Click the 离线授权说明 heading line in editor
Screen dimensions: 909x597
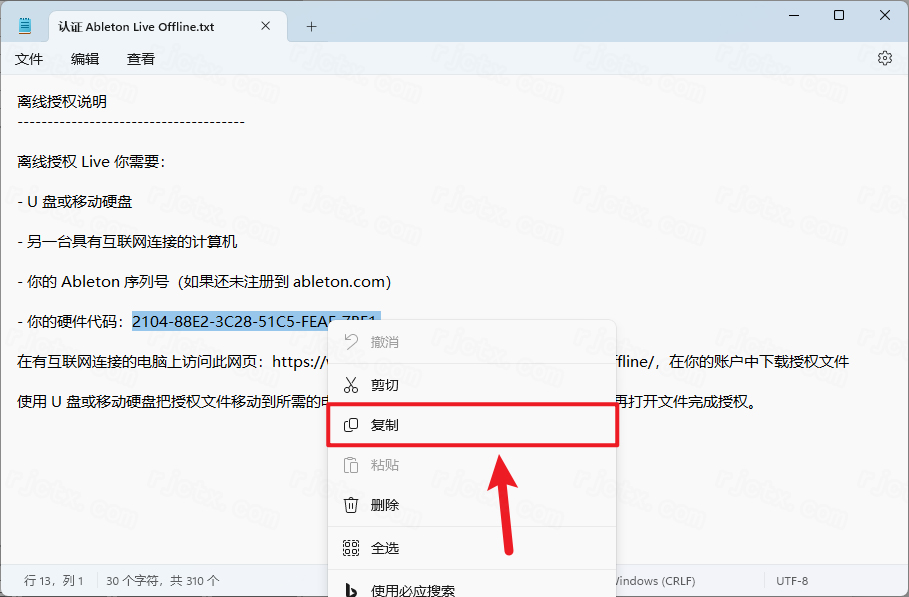[62, 101]
